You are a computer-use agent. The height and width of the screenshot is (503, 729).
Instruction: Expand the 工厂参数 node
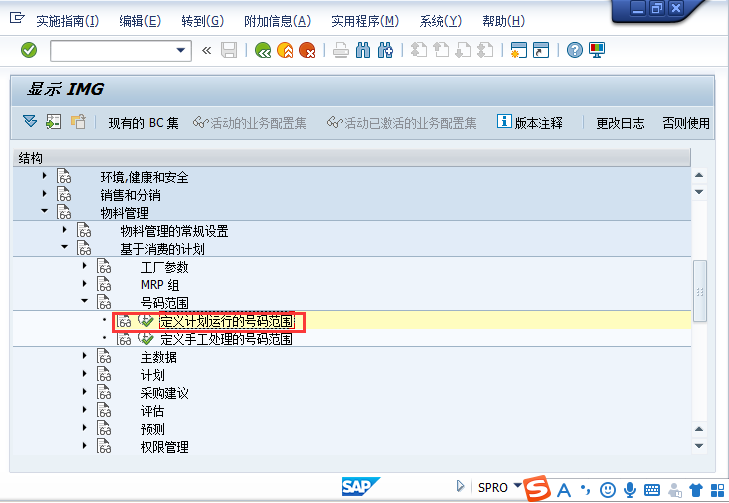pos(85,265)
